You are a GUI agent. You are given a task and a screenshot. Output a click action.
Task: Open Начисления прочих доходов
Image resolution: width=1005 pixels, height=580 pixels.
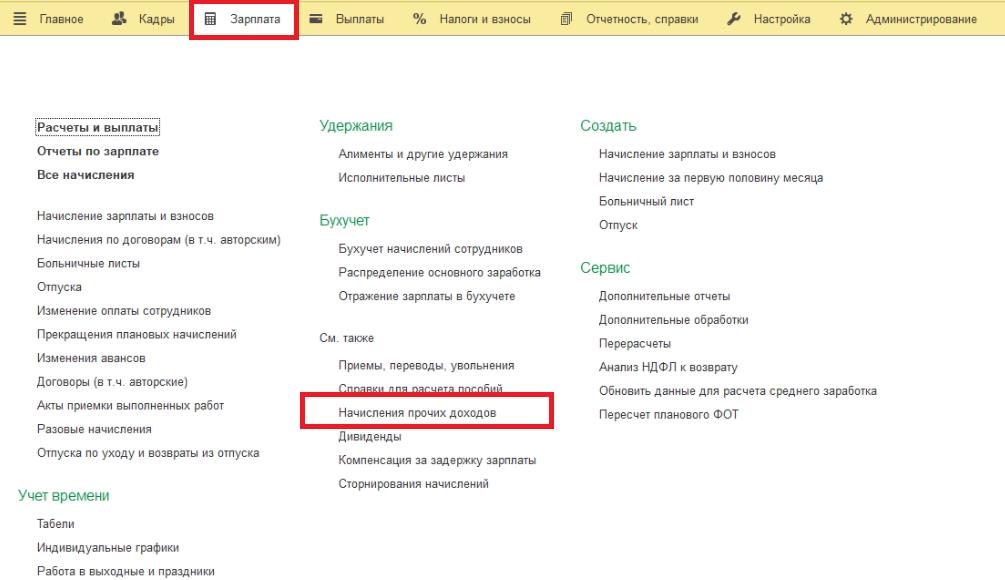[417, 413]
